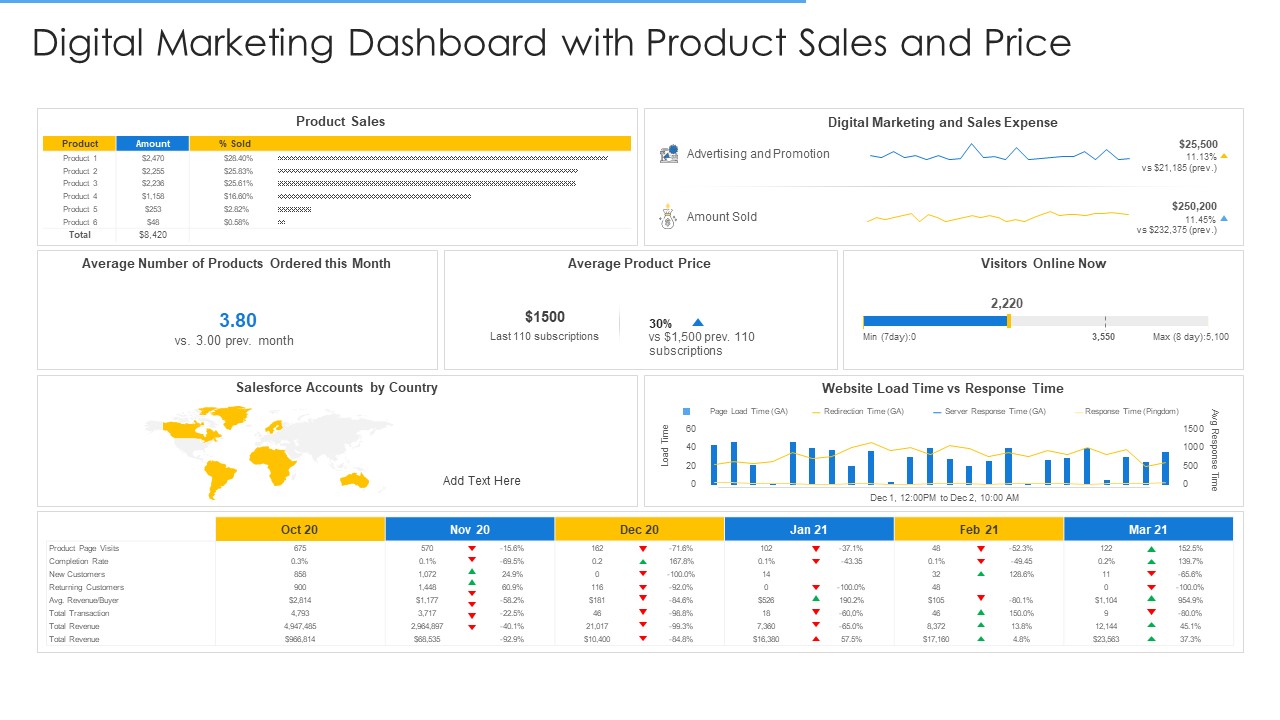Image resolution: width=1280 pixels, height=720 pixels.
Task: Click Mar 21 Avg. Revenue/Buyer up arrow
Action: click(x=1151, y=600)
